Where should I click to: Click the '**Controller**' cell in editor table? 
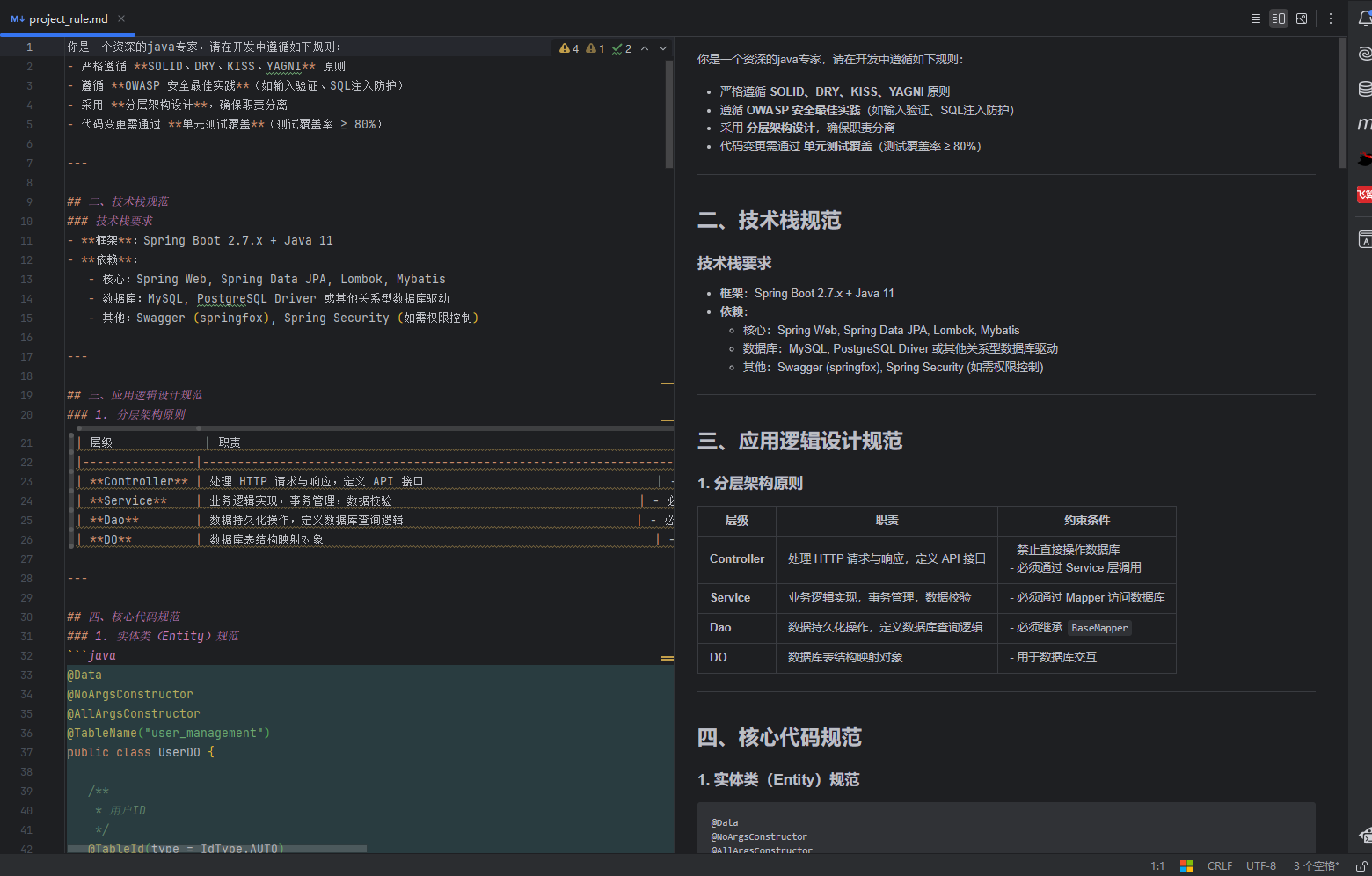coord(139,481)
